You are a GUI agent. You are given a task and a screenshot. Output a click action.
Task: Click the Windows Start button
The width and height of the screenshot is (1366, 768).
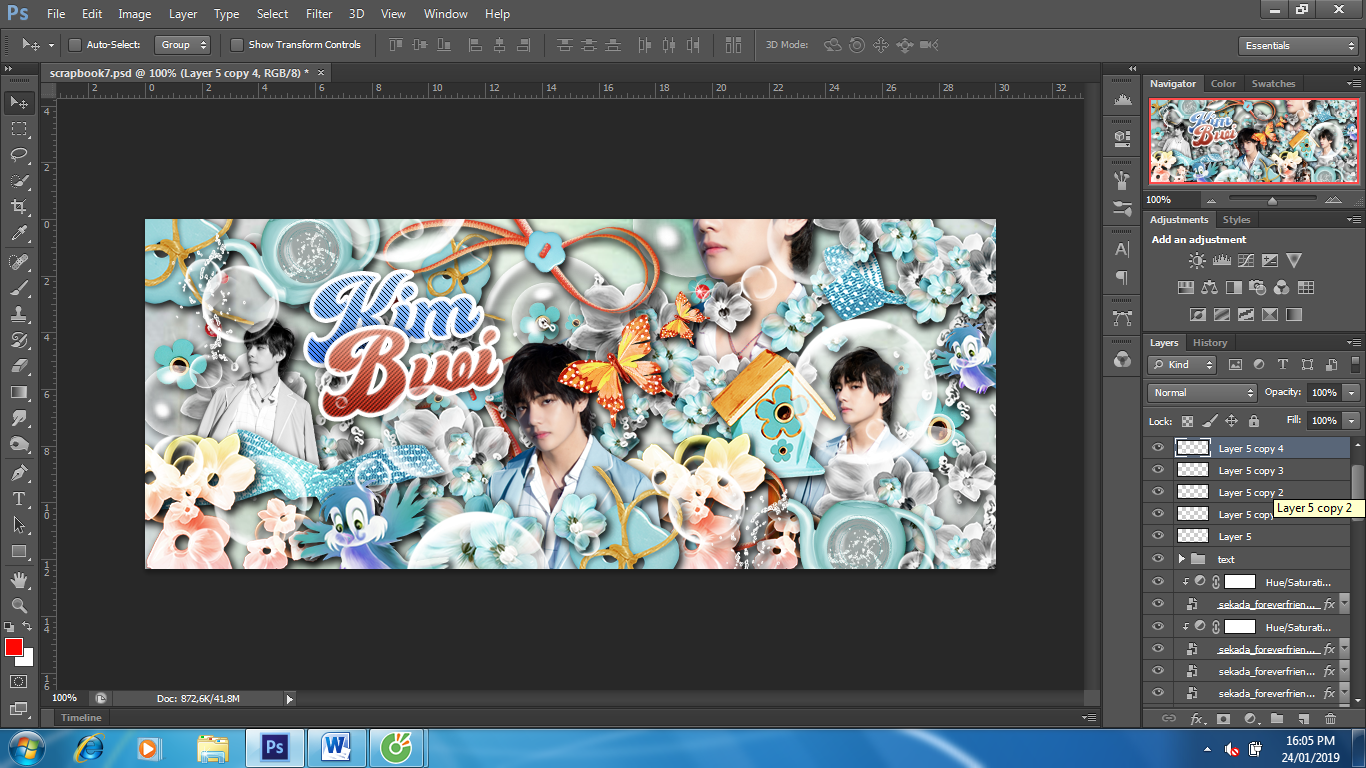pyautogui.click(x=25, y=747)
